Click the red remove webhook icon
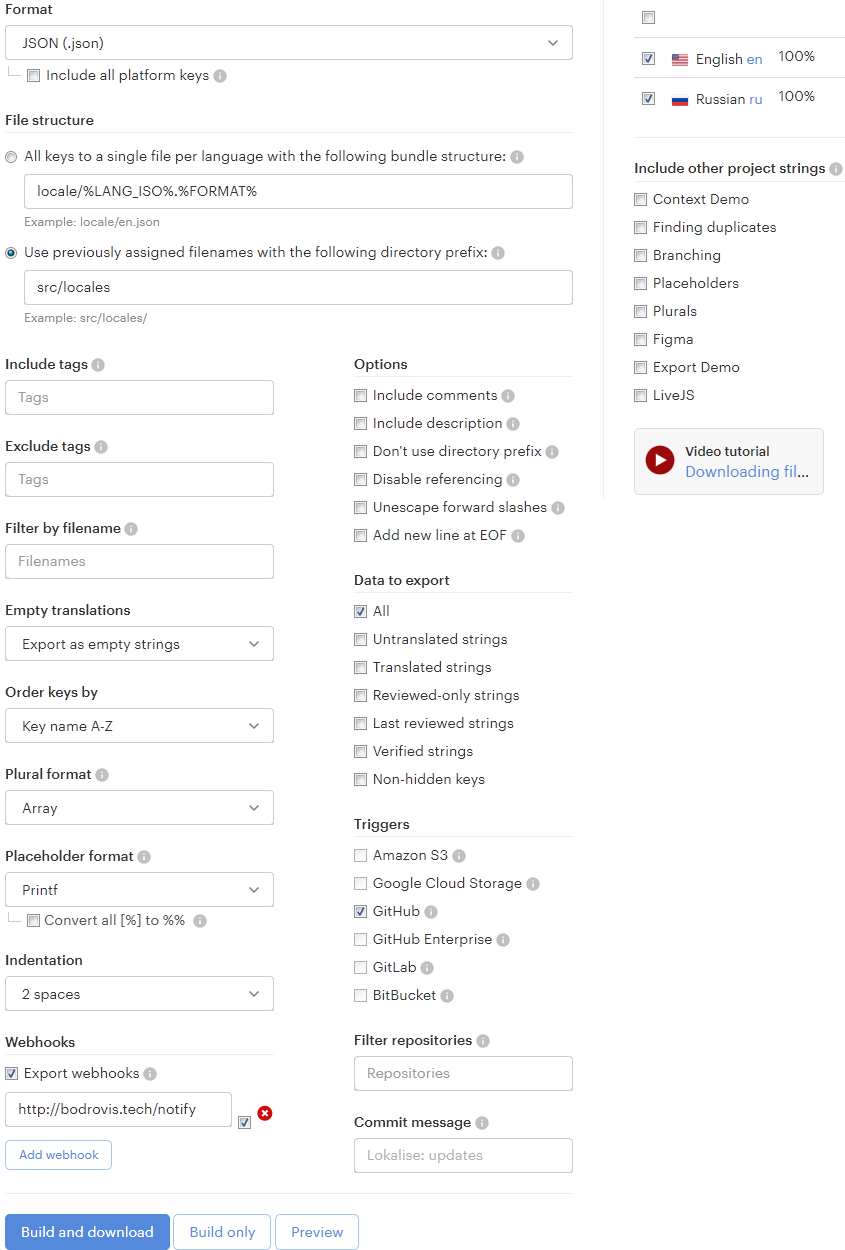 [x=265, y=1113]
